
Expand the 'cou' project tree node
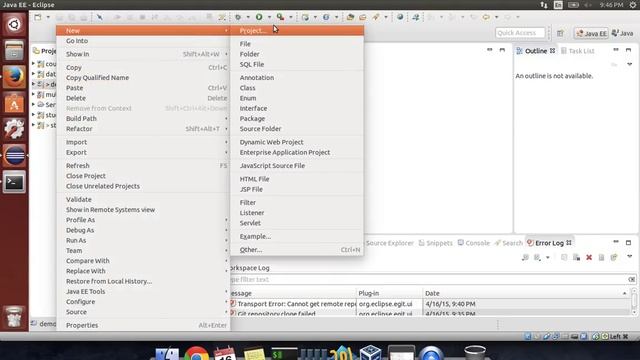pyautogui.click(x=33, y=64)
